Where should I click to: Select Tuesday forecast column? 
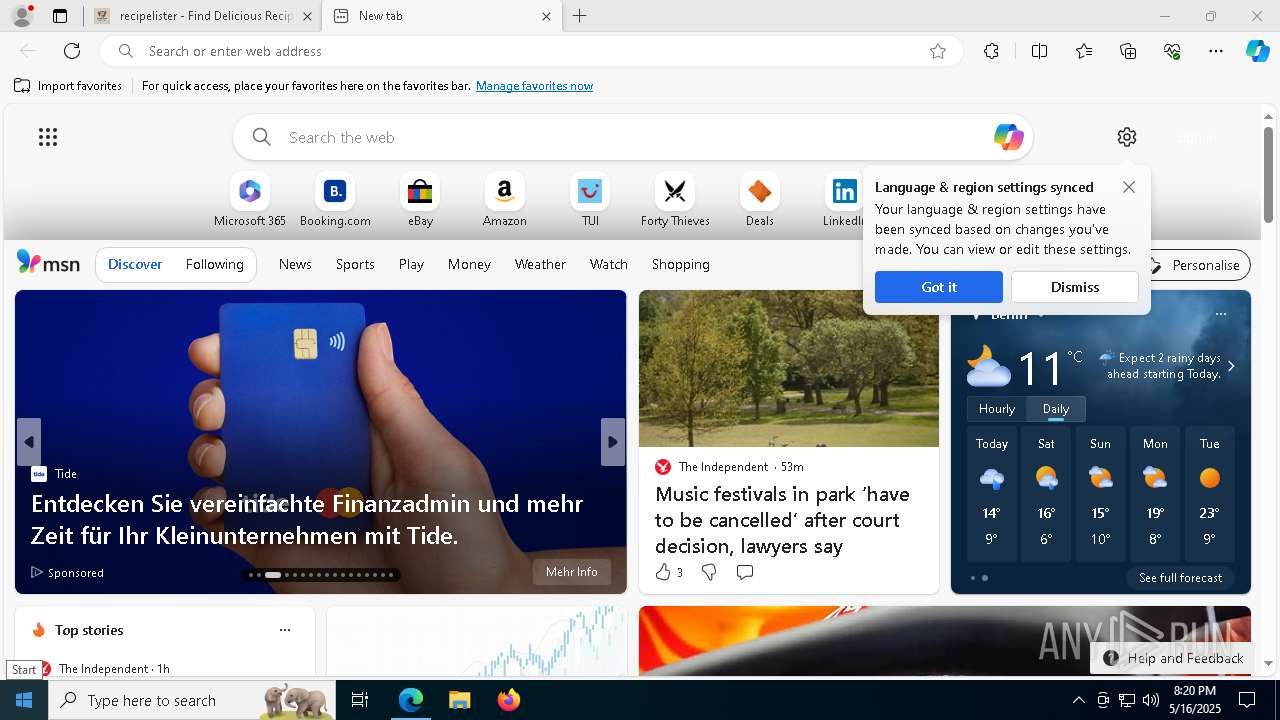click(x=1209, y=495)
